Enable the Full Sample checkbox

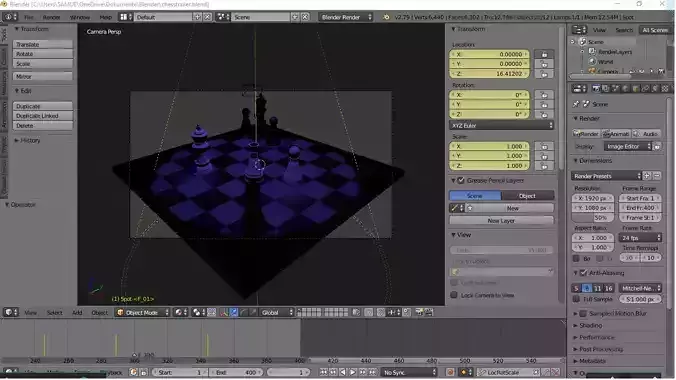click(x=576, y=299)
